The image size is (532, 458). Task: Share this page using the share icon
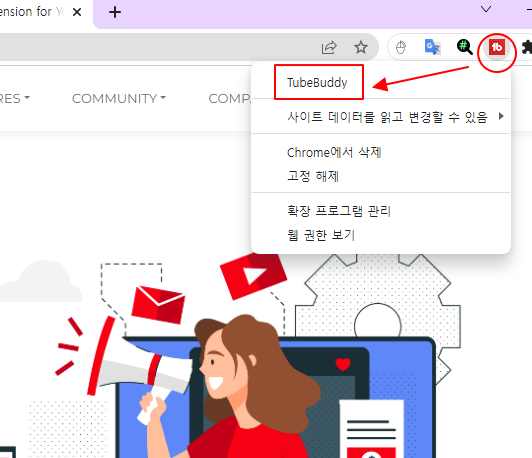click(x=329, y=47)
